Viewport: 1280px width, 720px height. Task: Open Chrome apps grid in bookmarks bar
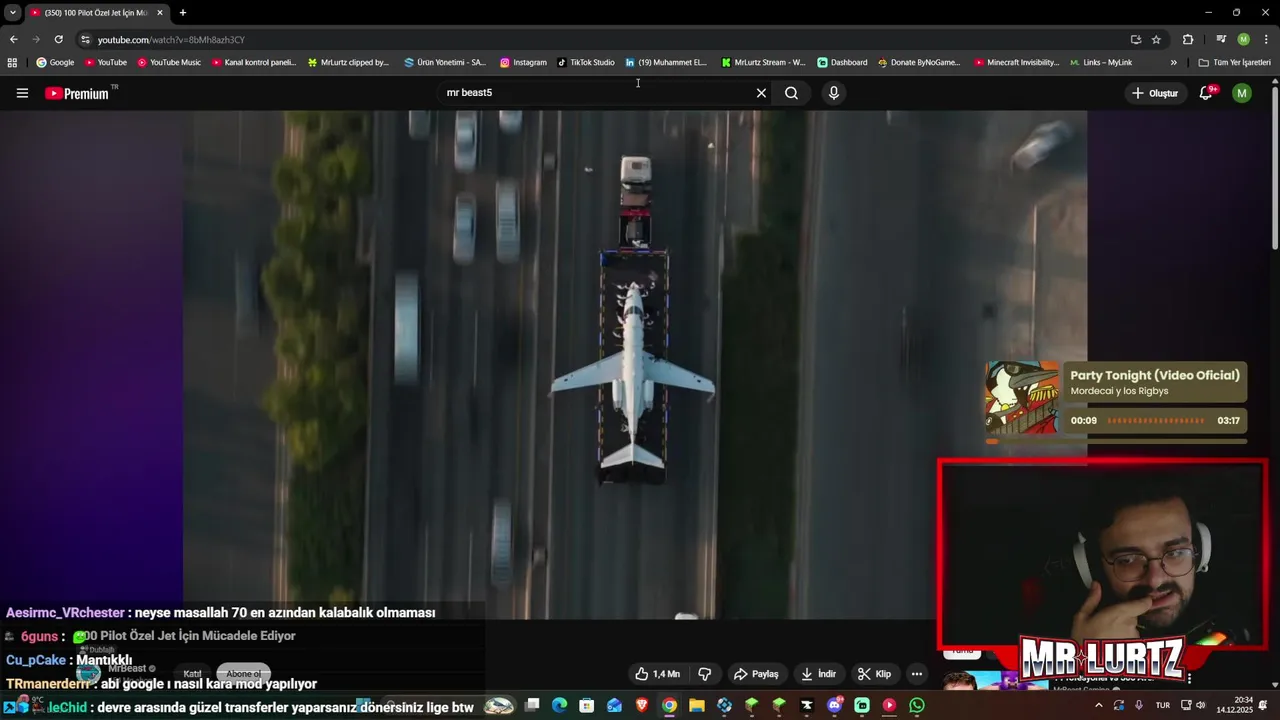pos(12,62)
